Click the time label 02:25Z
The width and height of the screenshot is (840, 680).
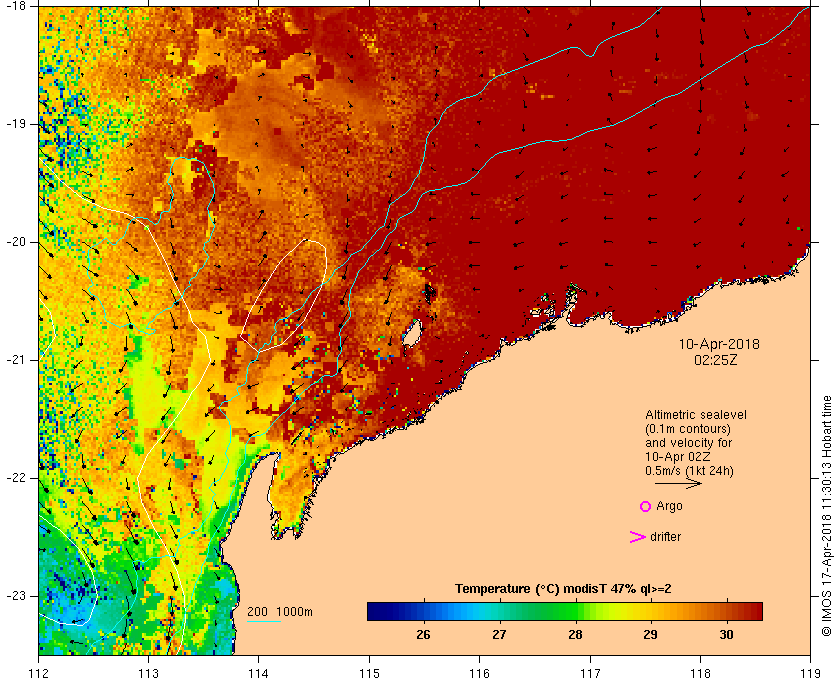[x=716, y=360]
